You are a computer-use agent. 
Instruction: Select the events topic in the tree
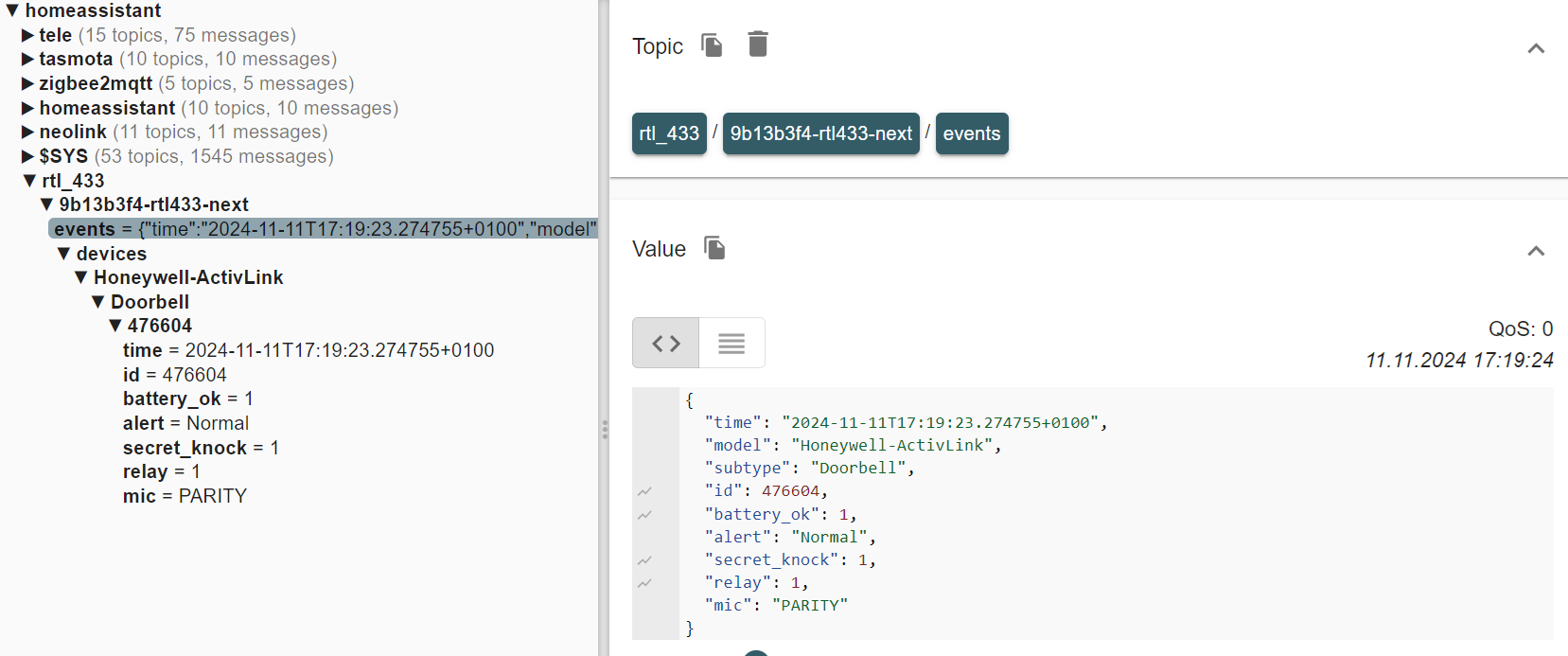point(85,229)
